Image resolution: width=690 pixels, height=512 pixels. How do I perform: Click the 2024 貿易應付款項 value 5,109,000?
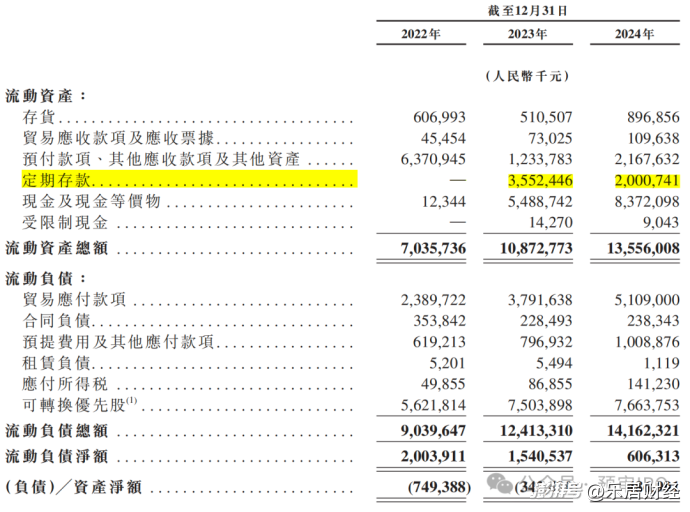(x=641, y=299)
